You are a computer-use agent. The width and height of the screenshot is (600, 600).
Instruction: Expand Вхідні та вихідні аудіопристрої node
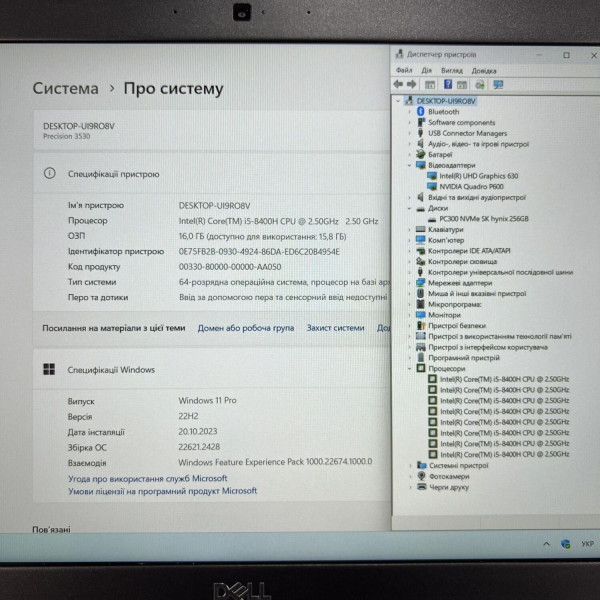click(409, 197)
